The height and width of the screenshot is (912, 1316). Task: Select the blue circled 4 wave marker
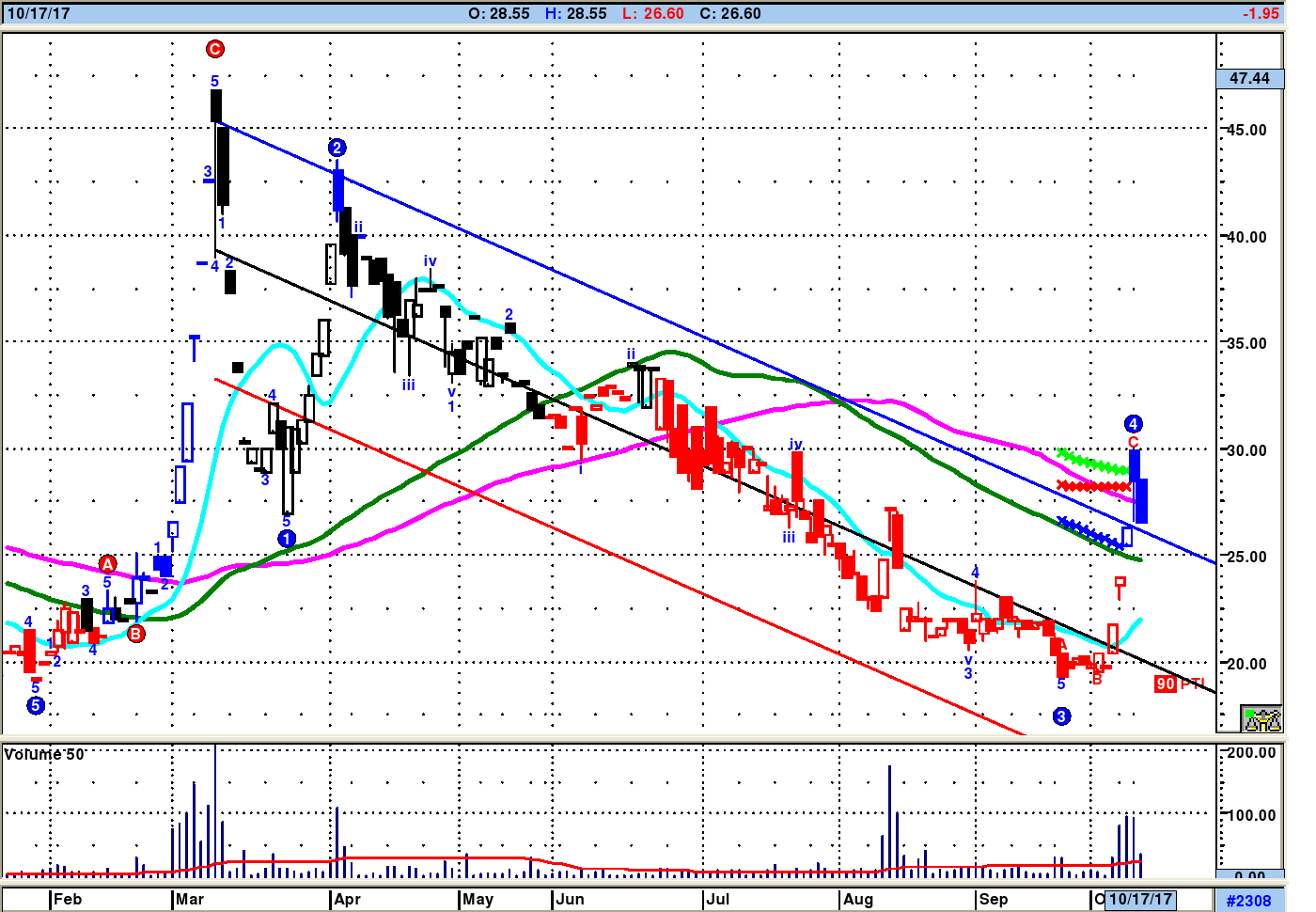1134,424
